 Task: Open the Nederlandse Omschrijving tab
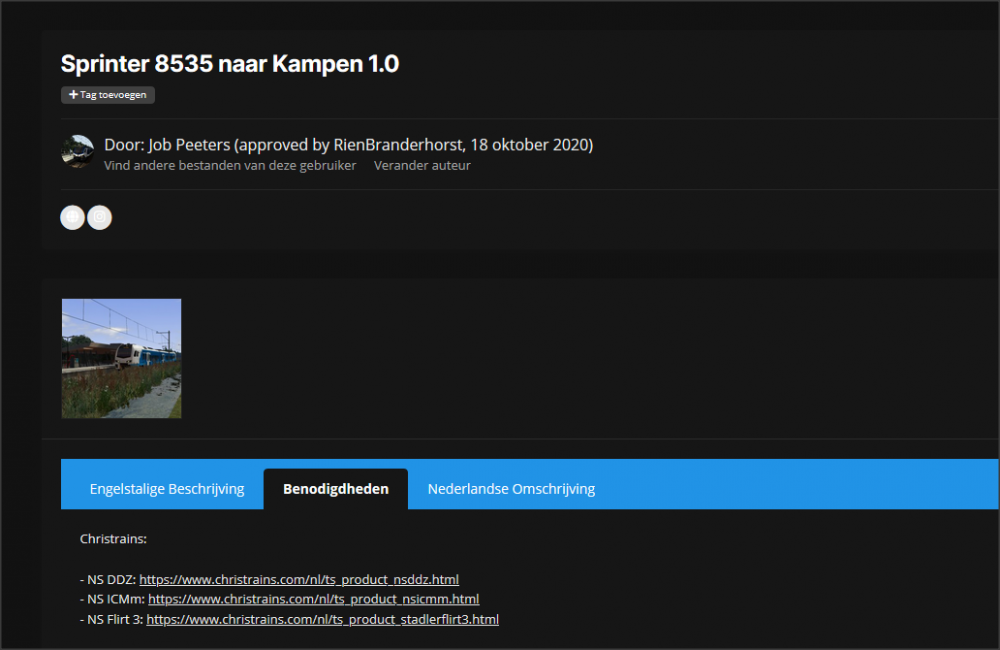pyautogui.click(x=511, y=489)
